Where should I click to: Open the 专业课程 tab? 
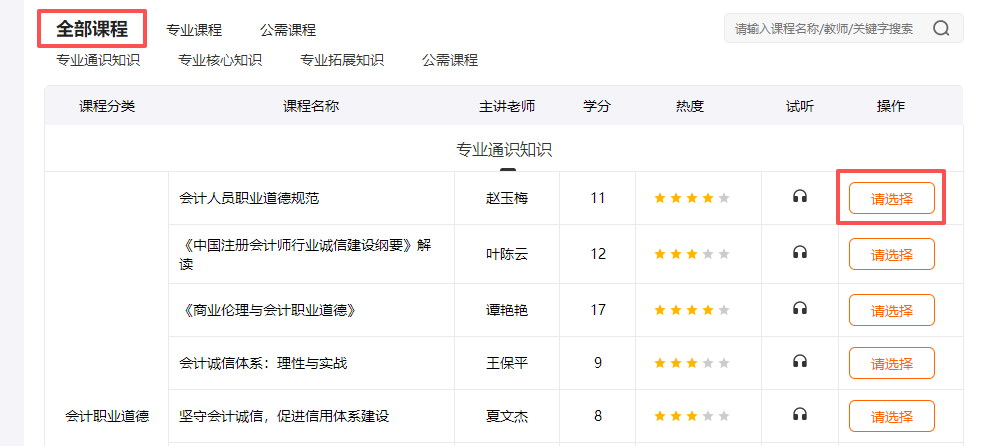(x=194, y=30)
